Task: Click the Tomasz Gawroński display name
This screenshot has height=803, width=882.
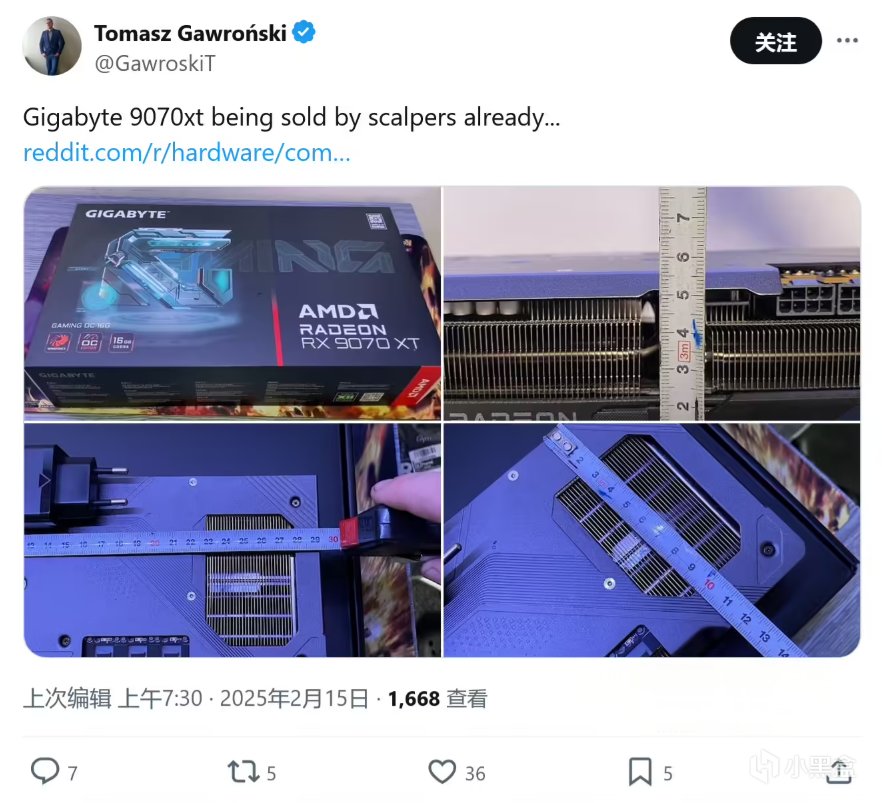Action: (190, 33)
